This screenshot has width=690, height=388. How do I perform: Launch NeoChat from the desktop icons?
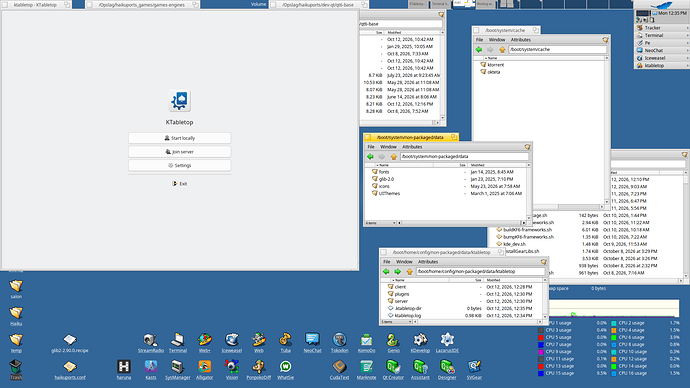[312, 343]
